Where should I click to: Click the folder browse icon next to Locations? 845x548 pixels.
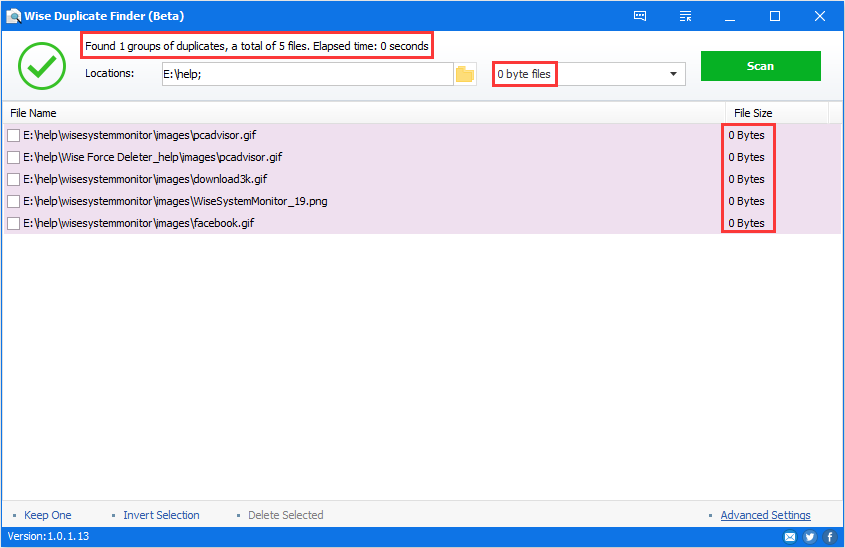pos(465,74)
